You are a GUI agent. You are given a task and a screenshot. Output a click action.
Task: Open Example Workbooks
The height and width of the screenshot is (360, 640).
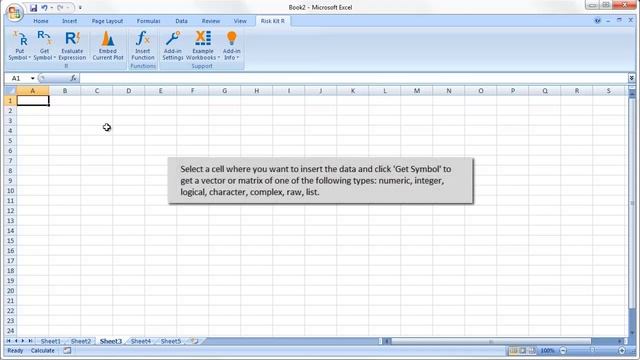203,46
